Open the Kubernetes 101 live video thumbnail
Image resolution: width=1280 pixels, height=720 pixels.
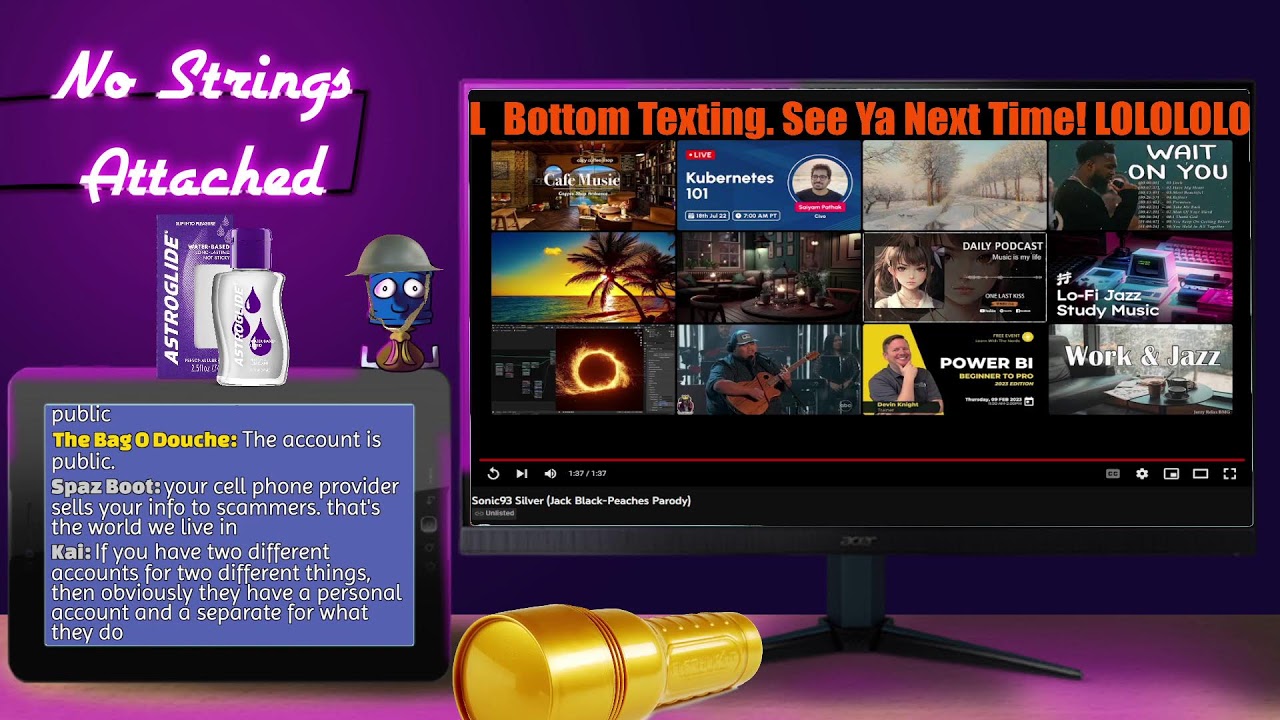[769, 186]
